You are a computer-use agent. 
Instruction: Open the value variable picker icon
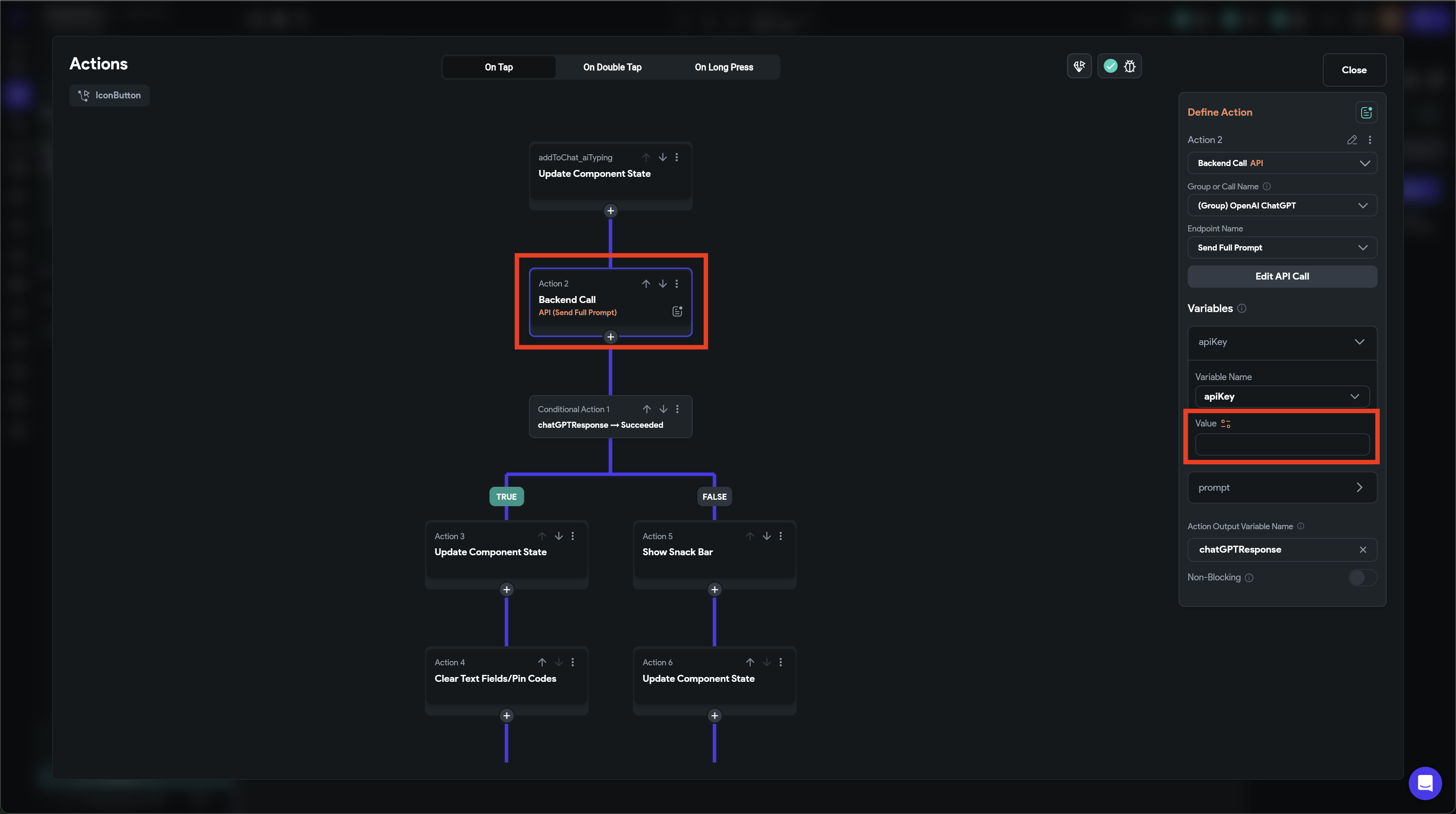pyautogui.click(x=1225, y=424)
